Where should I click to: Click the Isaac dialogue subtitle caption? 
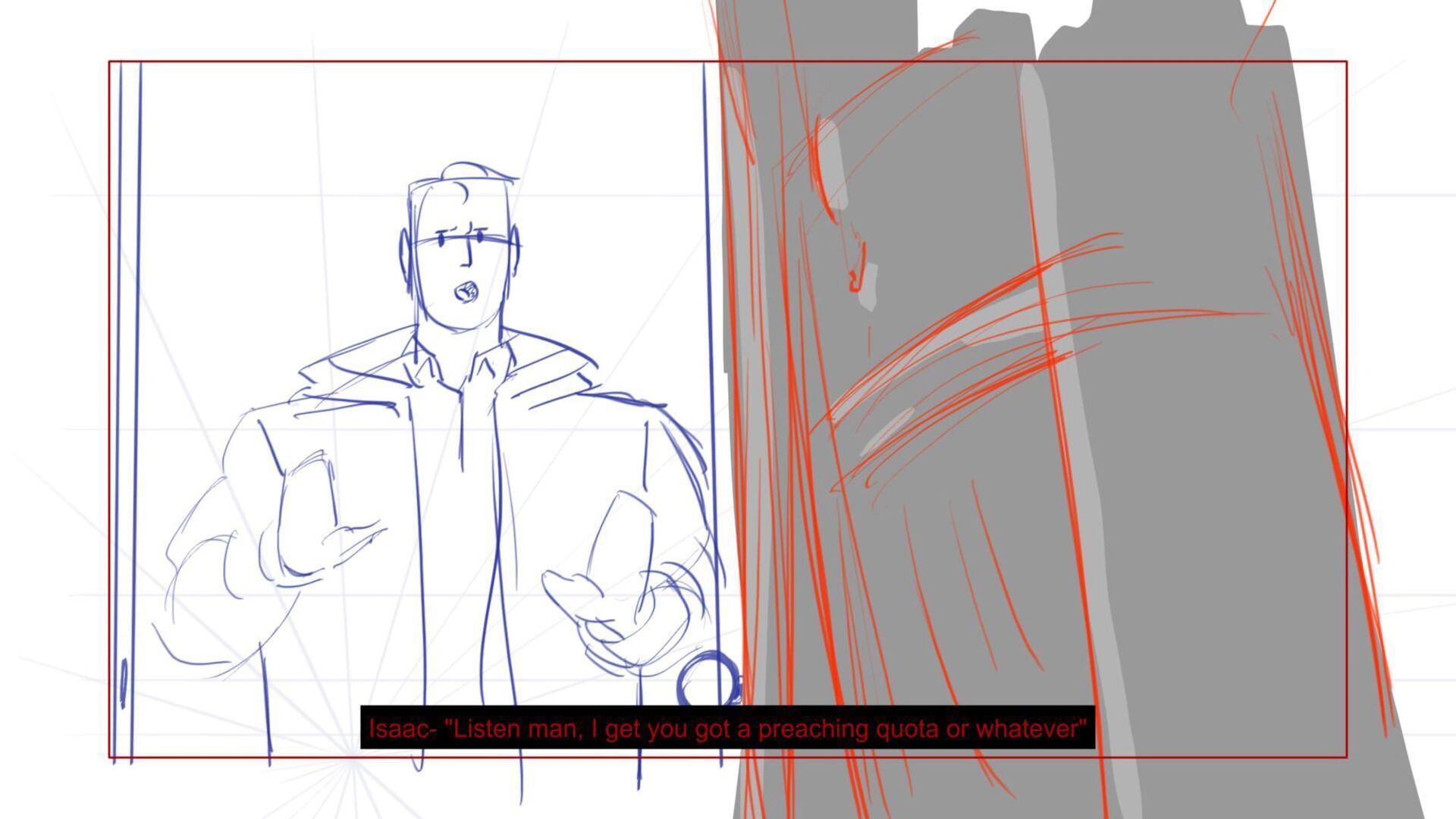coord(727,728)
